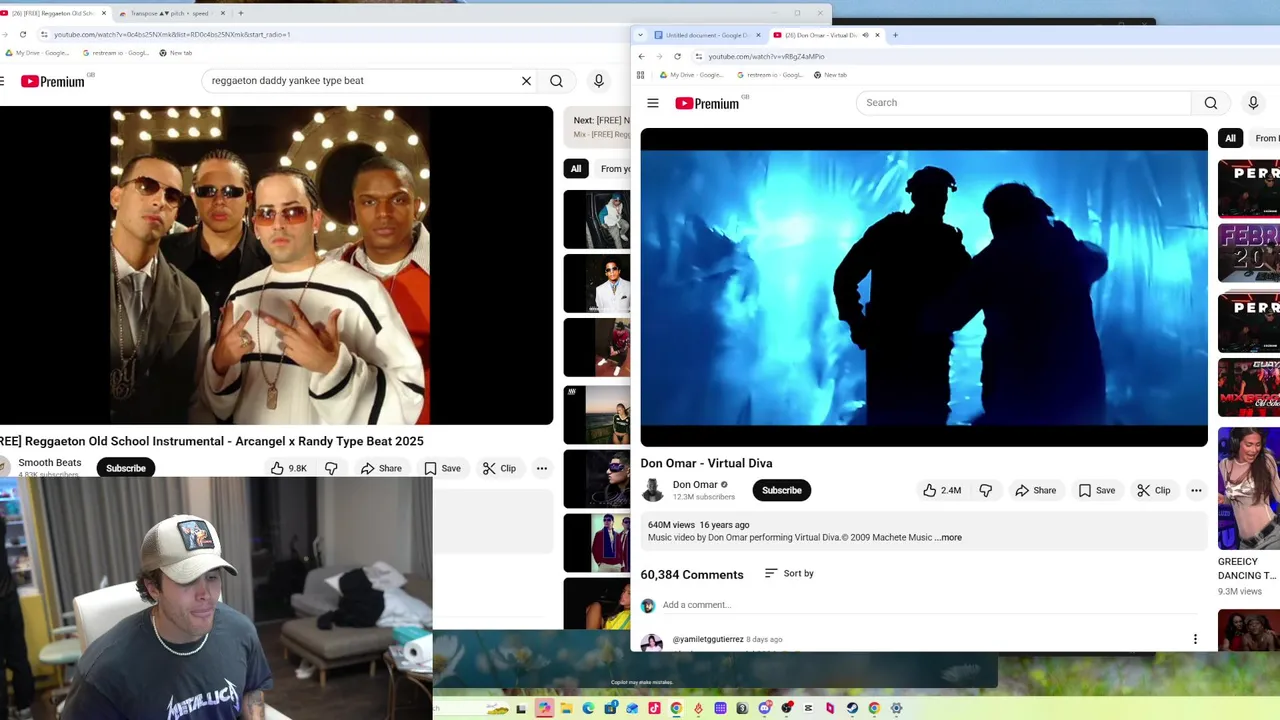Open more actions menu for the Don Omar video
The image size is (1280, 720).
(x=1196, y=490)
